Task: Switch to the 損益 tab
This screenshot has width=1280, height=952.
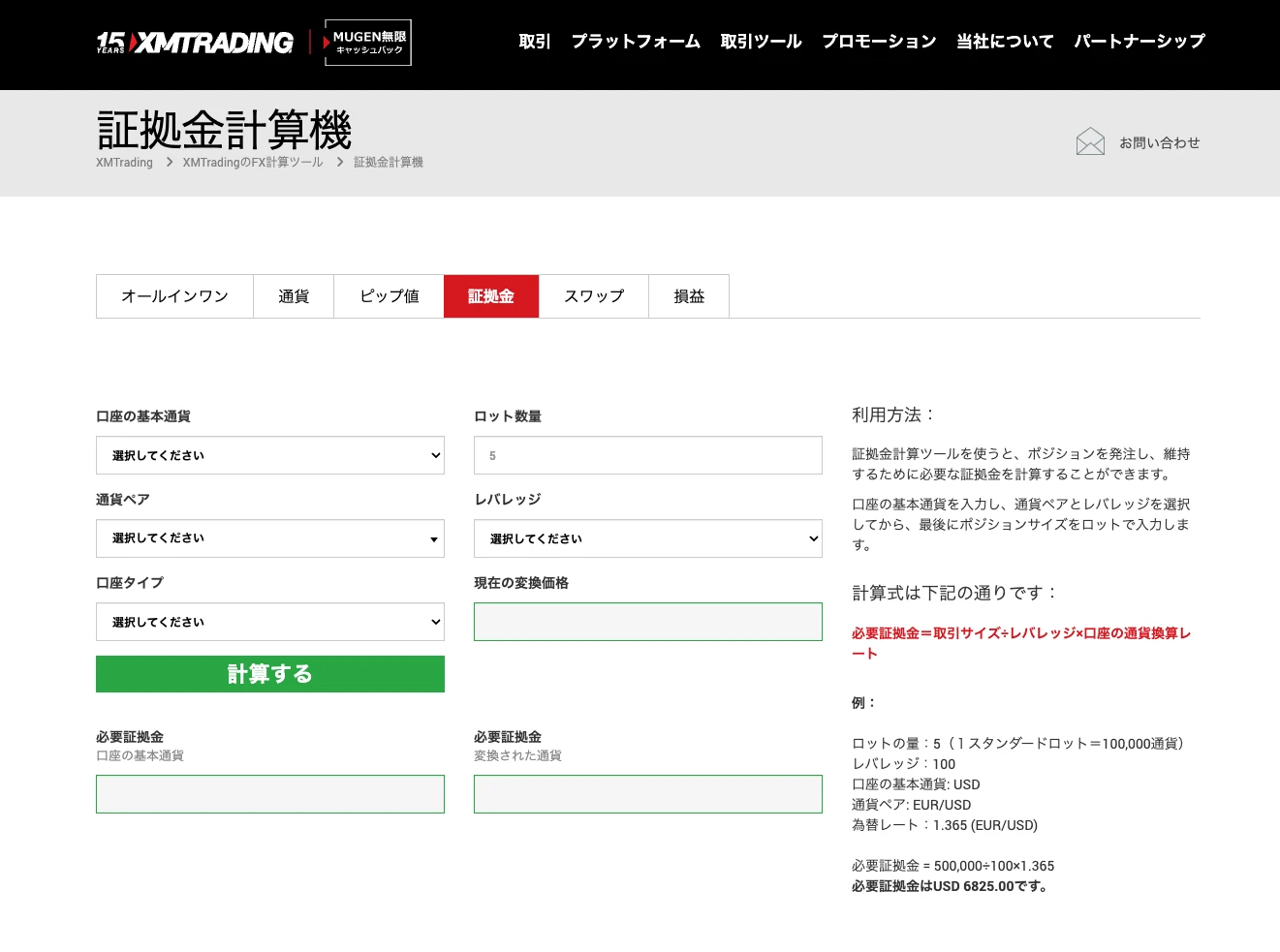Action: click(x=689, y=296)
